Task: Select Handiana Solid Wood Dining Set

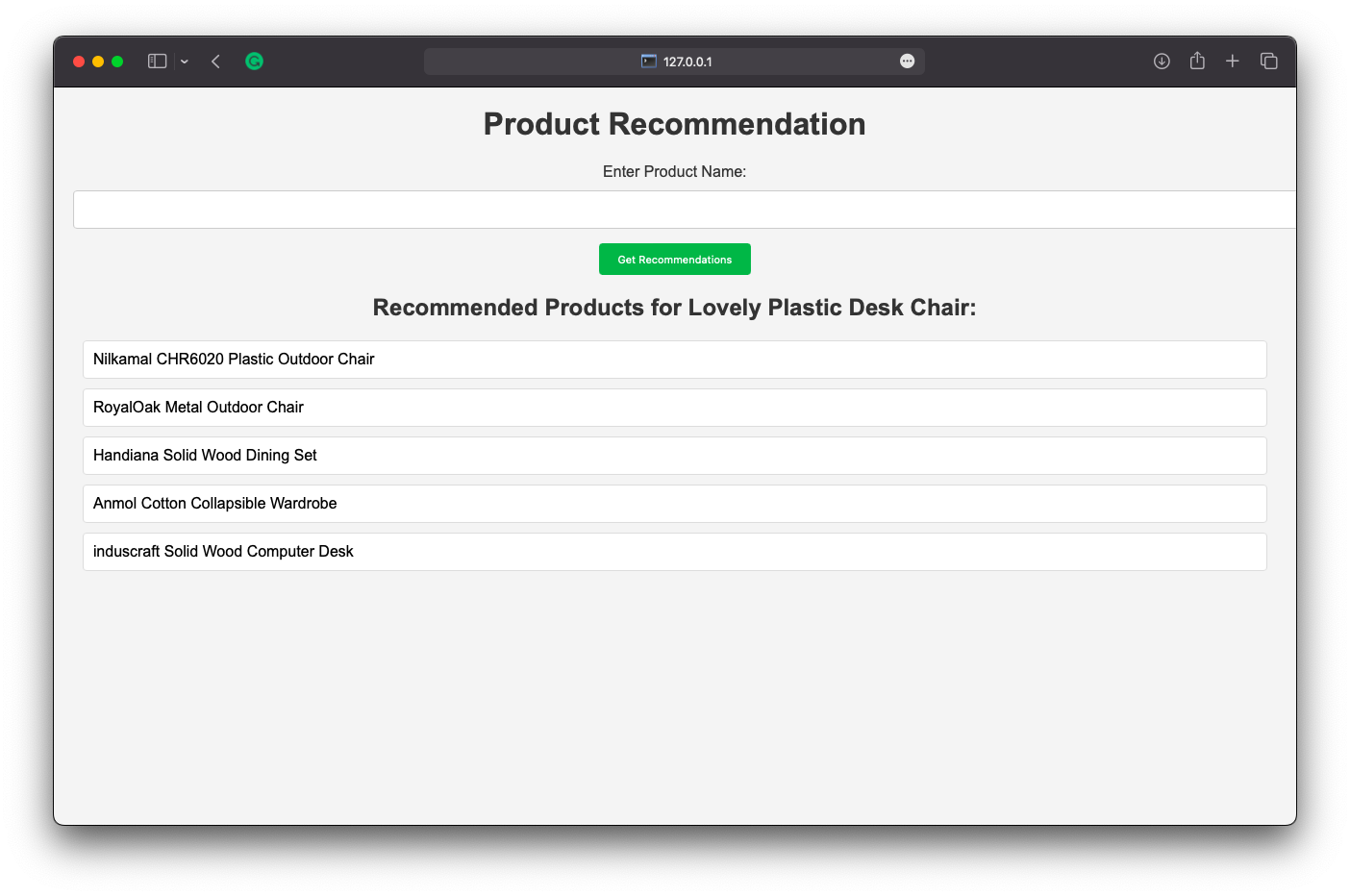Action: (675, 456)
